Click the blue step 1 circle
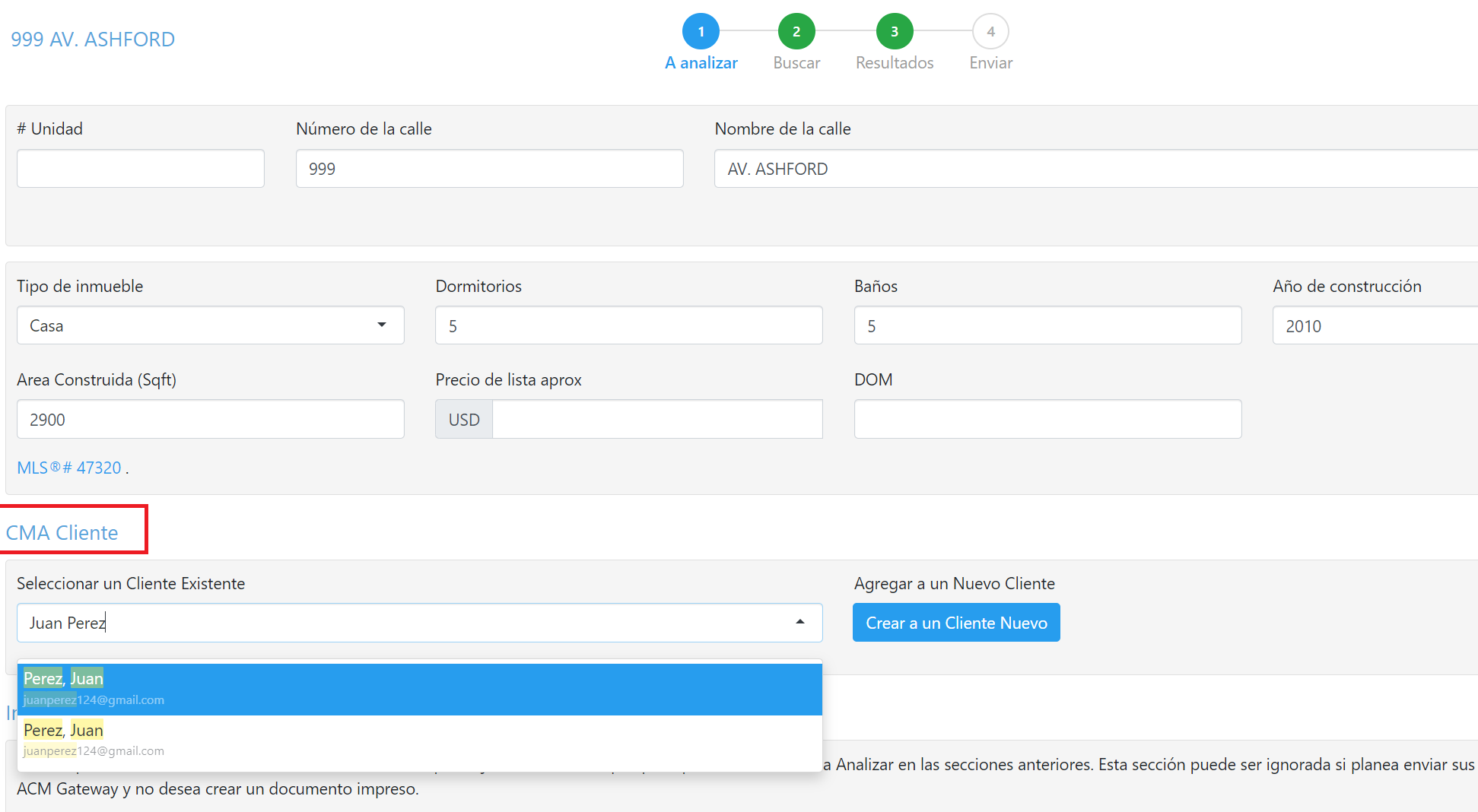This screenshot has width=1478, height=812. pyautogui.click(x=700, y=31)
